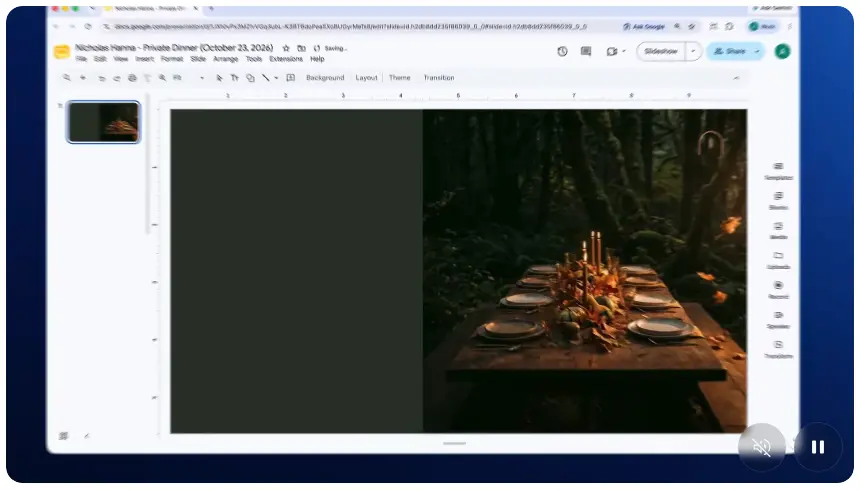Click the user account avatar

[x=782, y=52]
